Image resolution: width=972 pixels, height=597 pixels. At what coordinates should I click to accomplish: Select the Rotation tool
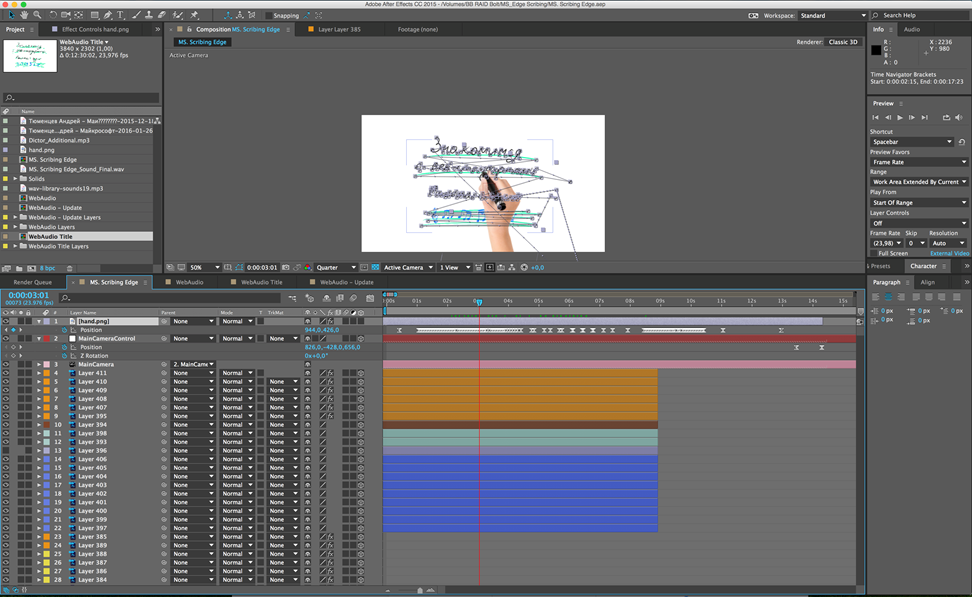click(x=53, y=15)
